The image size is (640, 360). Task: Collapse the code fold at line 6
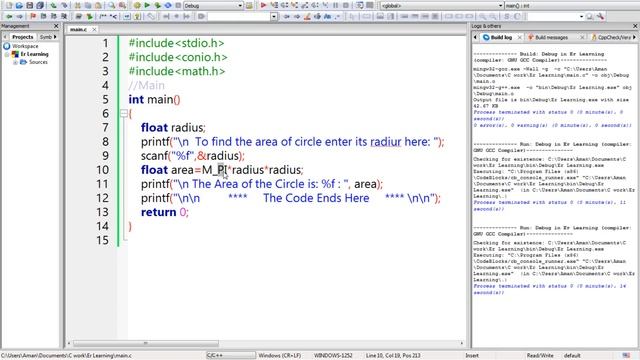pos(124,114)
